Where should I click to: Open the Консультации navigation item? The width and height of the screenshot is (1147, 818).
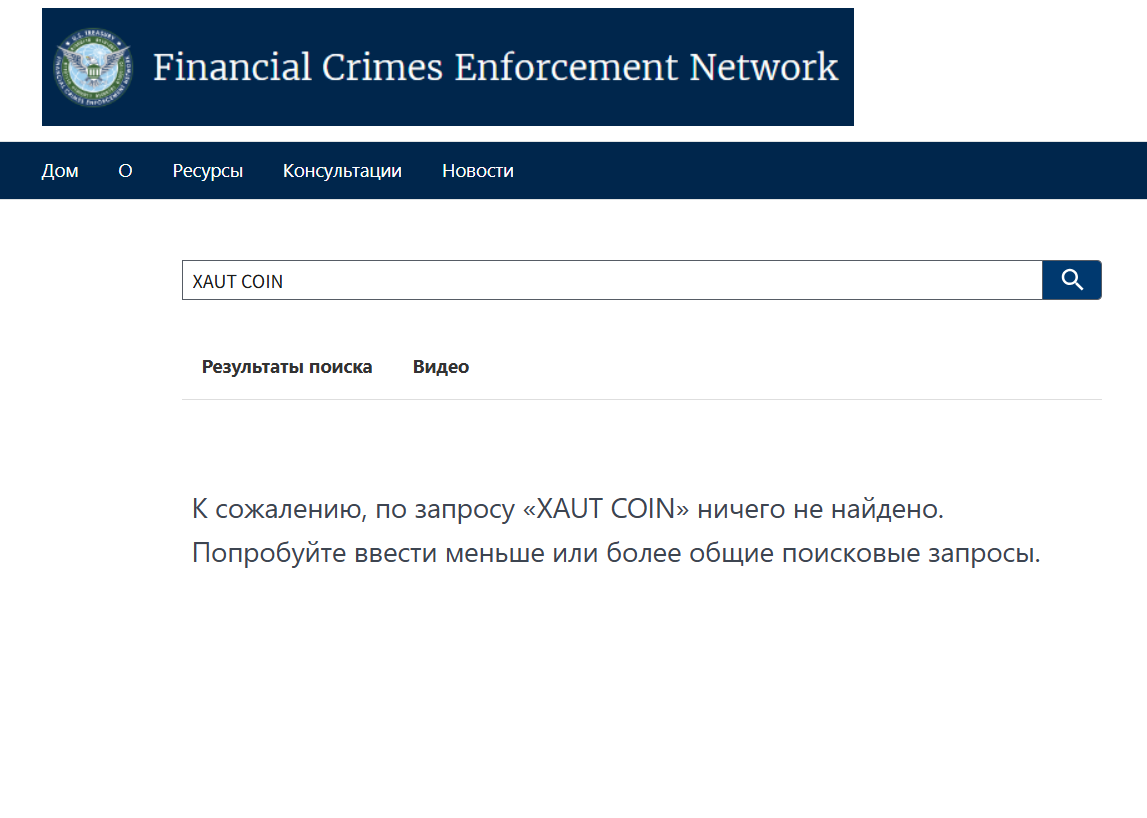pos(342,170)
